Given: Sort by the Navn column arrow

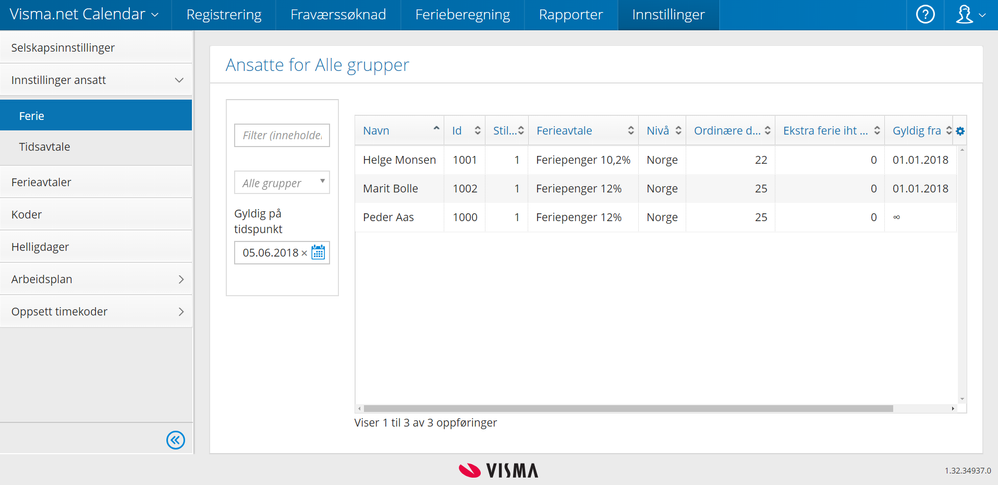Looking at the screenshot, I should 436,129.
